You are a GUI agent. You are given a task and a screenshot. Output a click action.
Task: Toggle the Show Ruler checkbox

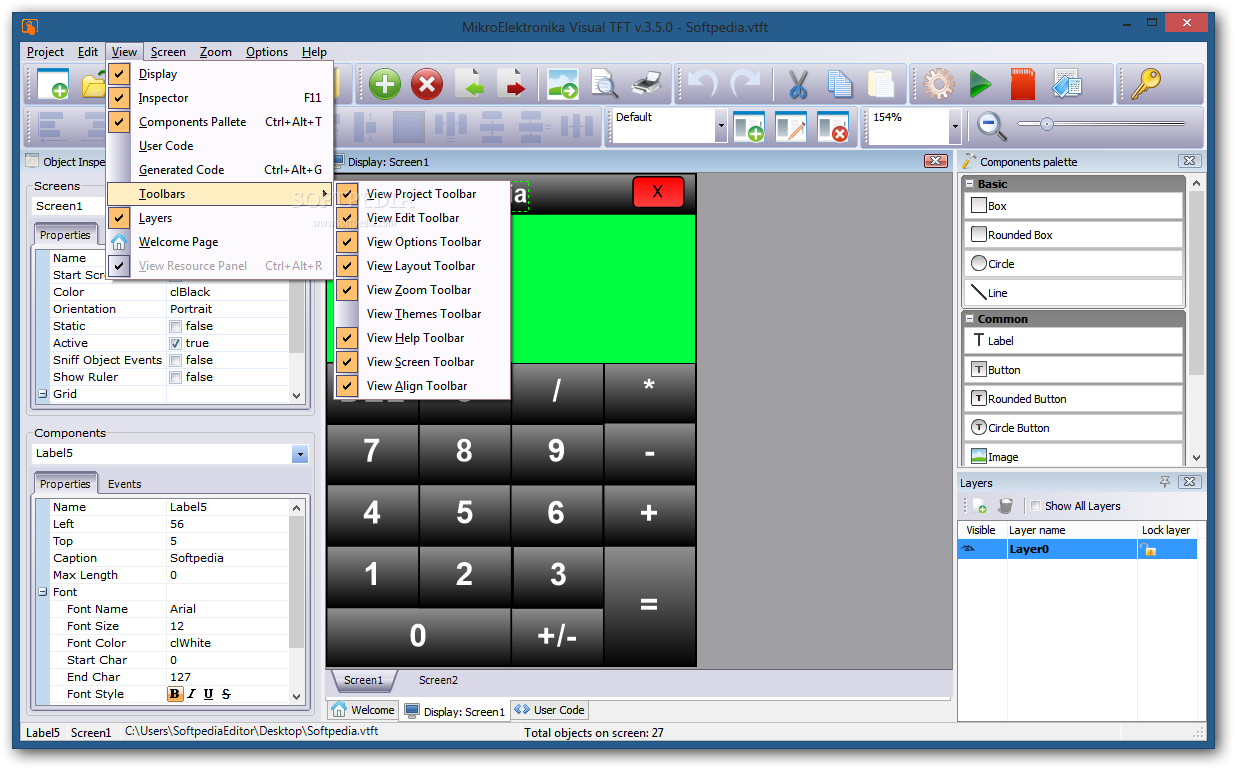pyautogui.click(x=176, y=377)
